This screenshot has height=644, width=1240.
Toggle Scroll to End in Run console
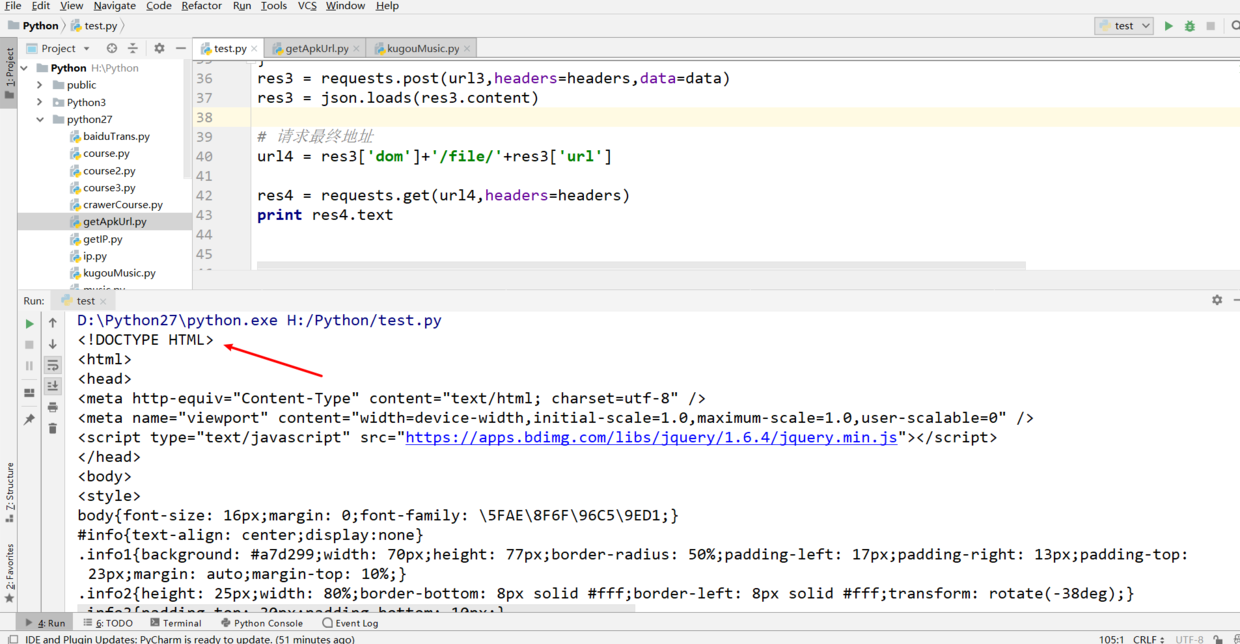(53, 386)
